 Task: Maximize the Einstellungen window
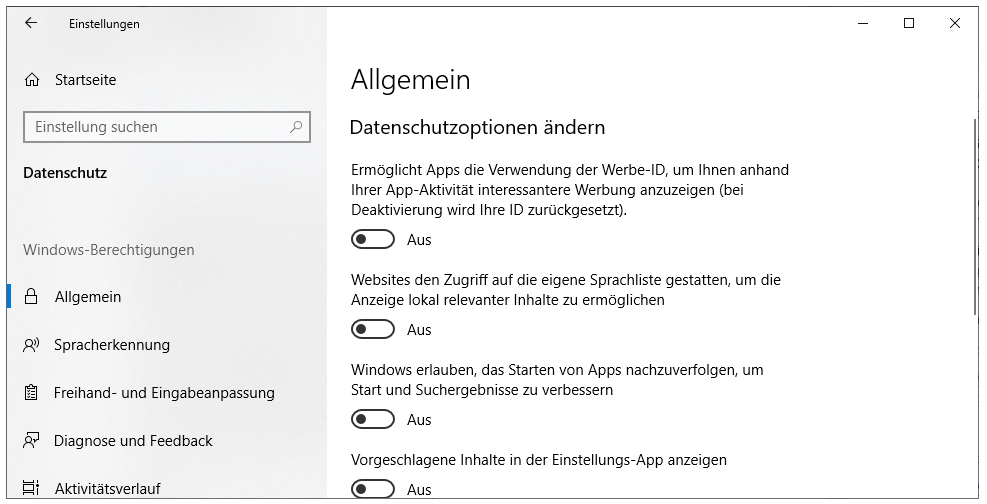909,23
